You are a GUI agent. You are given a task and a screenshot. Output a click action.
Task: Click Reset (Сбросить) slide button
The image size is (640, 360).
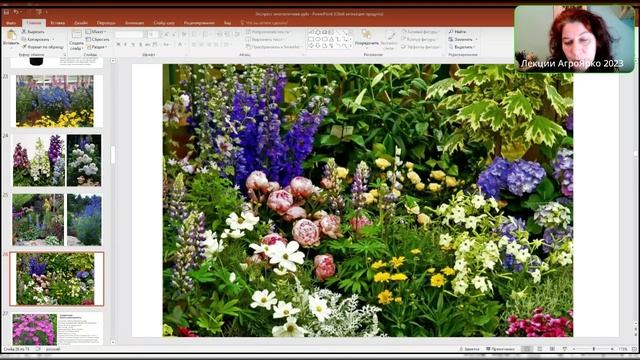pyautogui.click(x=98, y=40)
